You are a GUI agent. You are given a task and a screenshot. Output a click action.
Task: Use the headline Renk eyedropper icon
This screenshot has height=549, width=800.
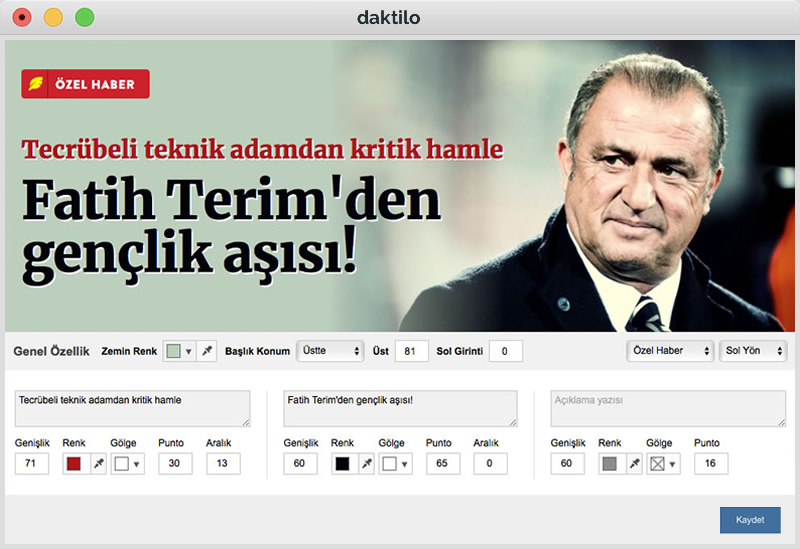367,463
